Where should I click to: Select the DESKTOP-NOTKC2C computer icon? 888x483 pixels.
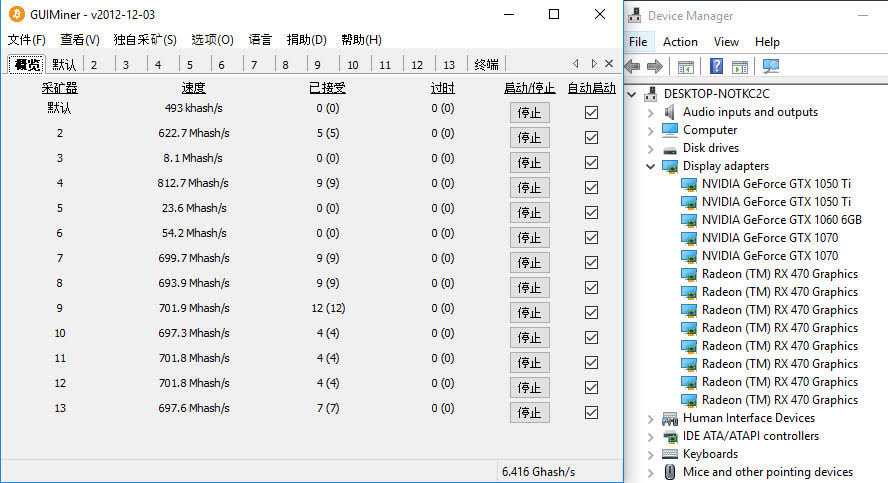pos(651,93)
